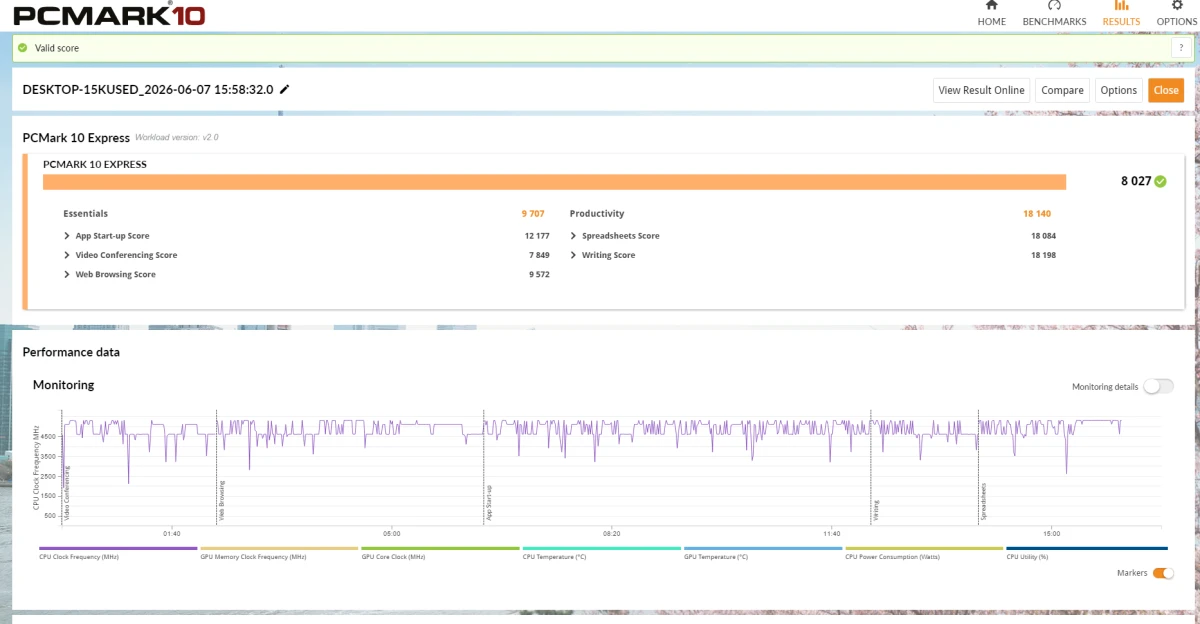1200x624 pixels.
Task: Click the Productivity heading
Action: click(597, 213)
